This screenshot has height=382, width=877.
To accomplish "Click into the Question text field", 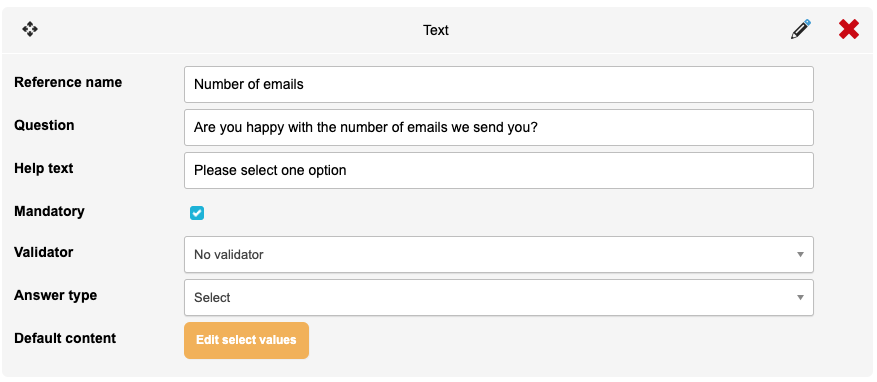I will (x=499, y=128).
